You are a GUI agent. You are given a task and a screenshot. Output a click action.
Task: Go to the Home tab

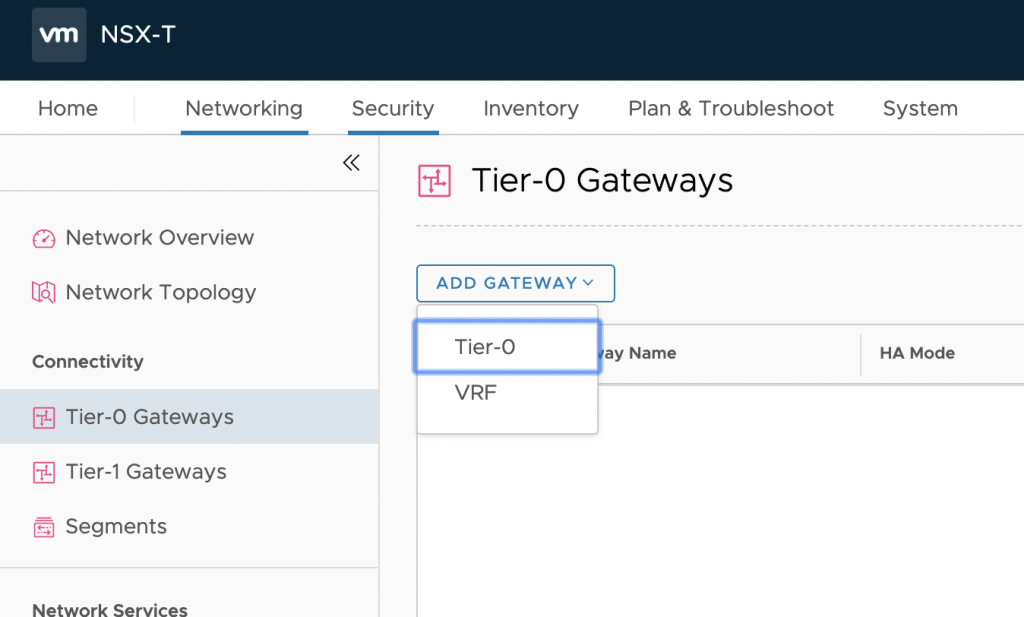click(x=68, y=108)
